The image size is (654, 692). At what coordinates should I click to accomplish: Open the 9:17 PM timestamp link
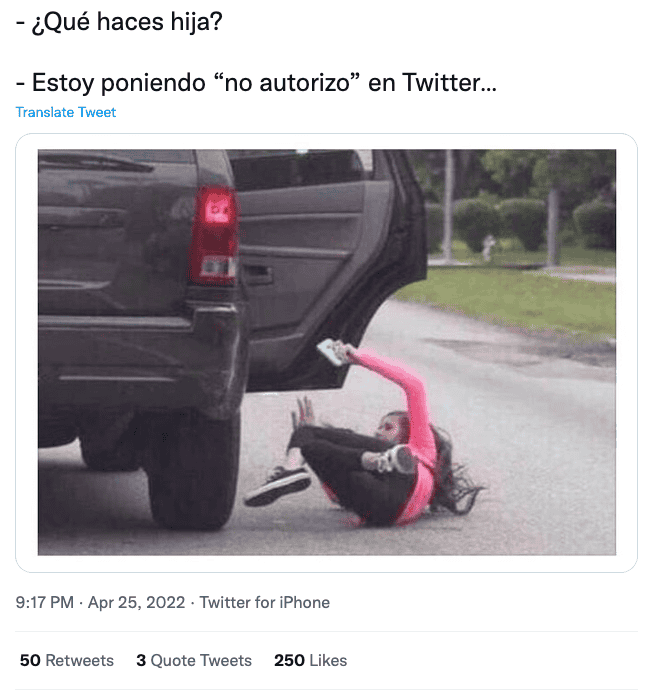click(45, 602)
